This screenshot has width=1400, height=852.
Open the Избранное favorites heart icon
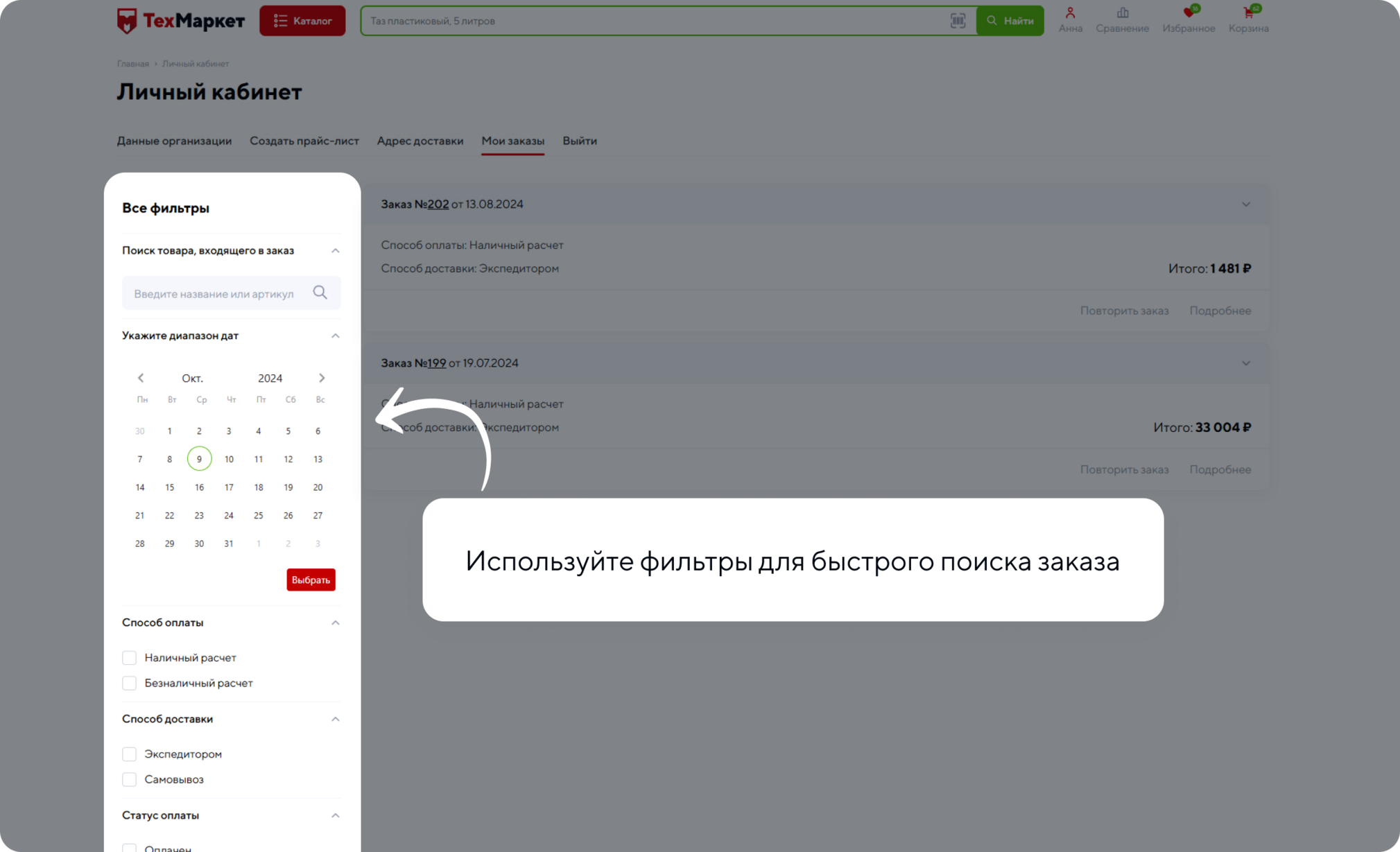click(x=1189, y=19)
